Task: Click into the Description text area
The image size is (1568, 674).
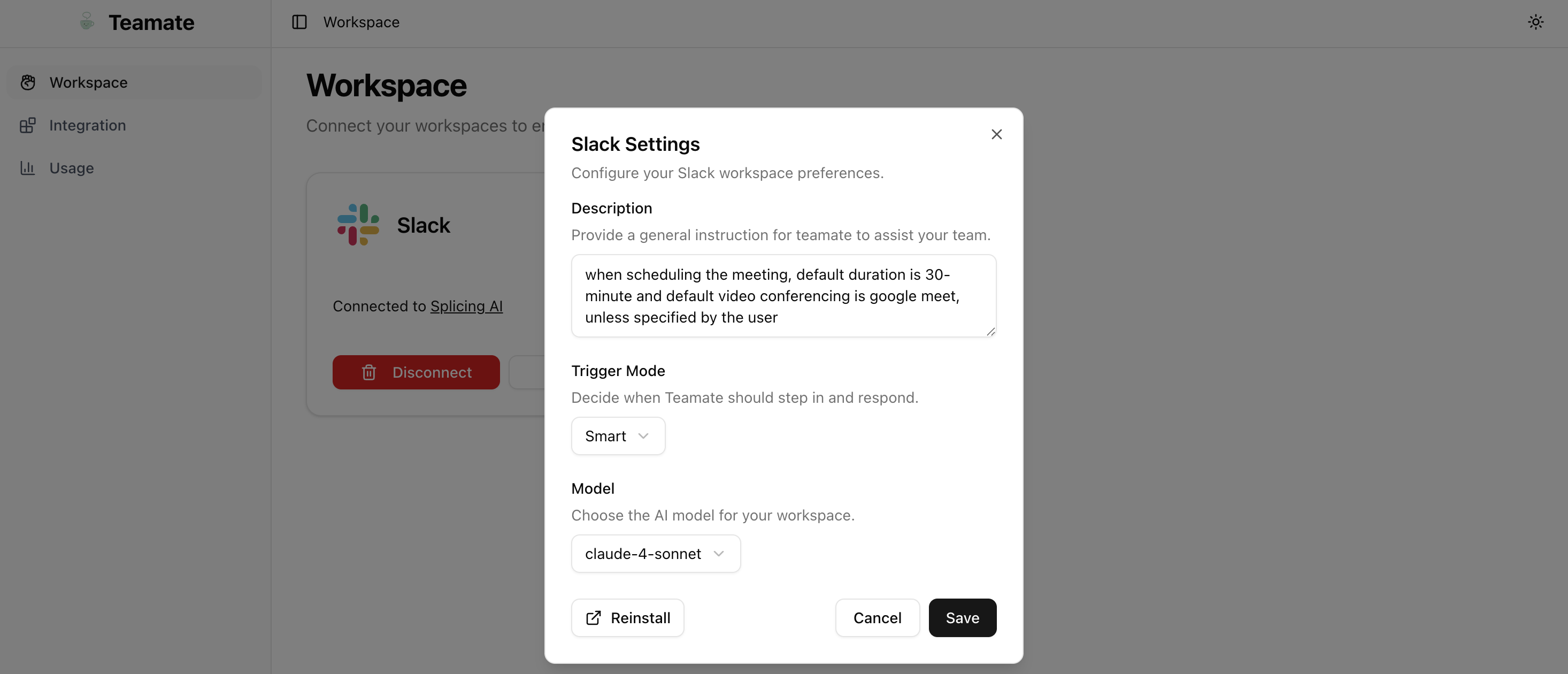Action: click(x=783, y=296)
